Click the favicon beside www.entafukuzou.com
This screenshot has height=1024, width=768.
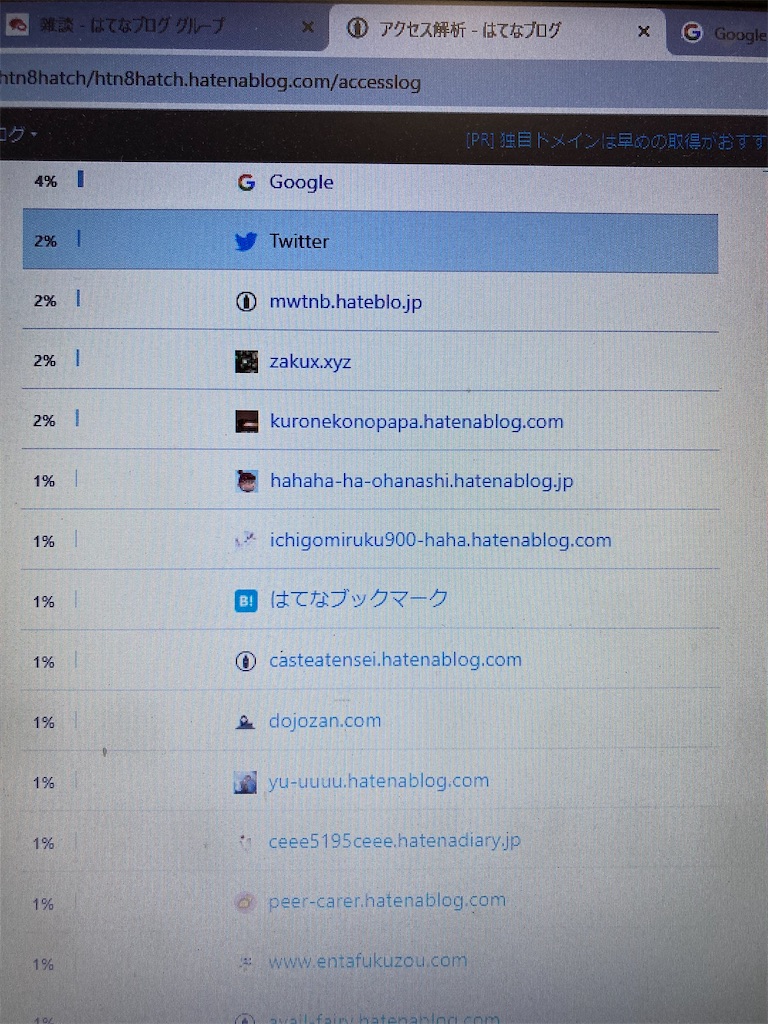click(246, 962)
